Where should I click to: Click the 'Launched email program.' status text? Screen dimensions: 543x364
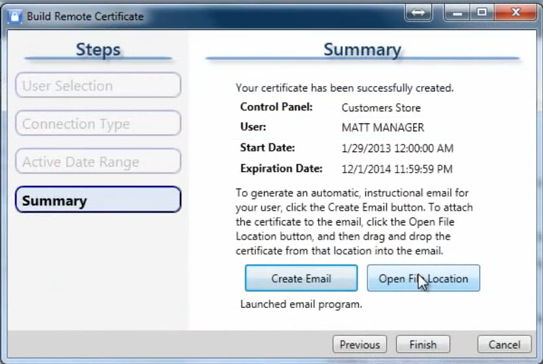(301, 304)
